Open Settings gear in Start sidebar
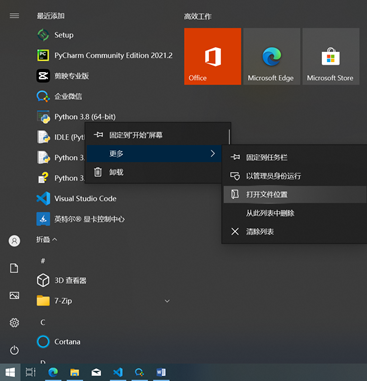The width and height of the screenshot is (367, 381). (x=14, y=323)
